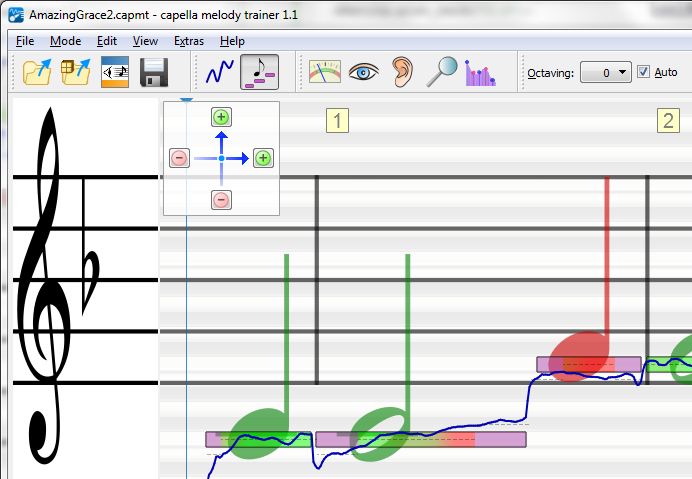
Task: Click the eye view icon
Action: click(x=363, y=72)
